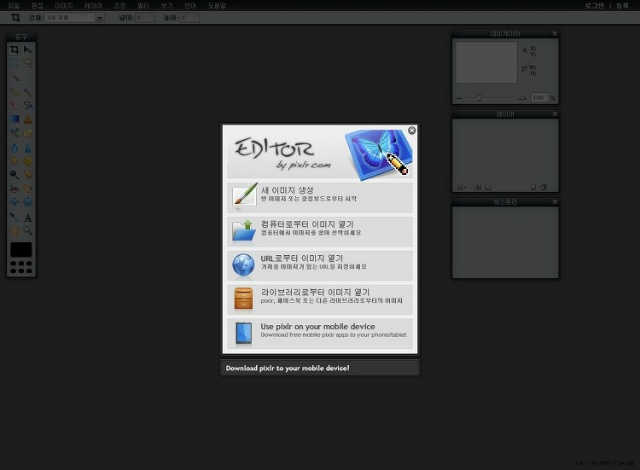The height and width of the screenshot is (470, 640).
Task: Choose 컴퓨터로부터 이미지 열기 option
Action: coord(320,231)
